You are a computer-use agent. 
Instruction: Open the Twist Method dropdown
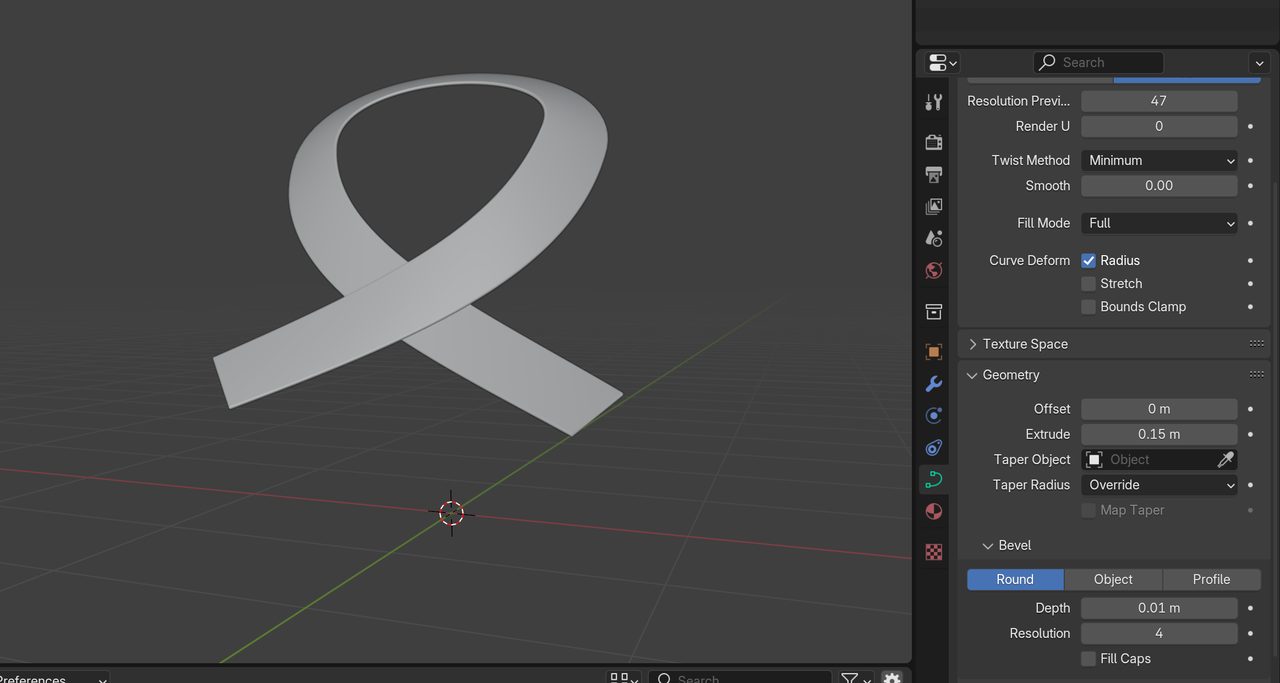[x=1159, y=160]
